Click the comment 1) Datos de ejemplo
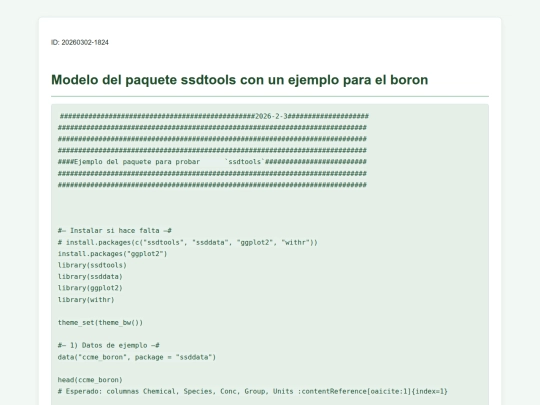The image size is (540, 405). 108,345
